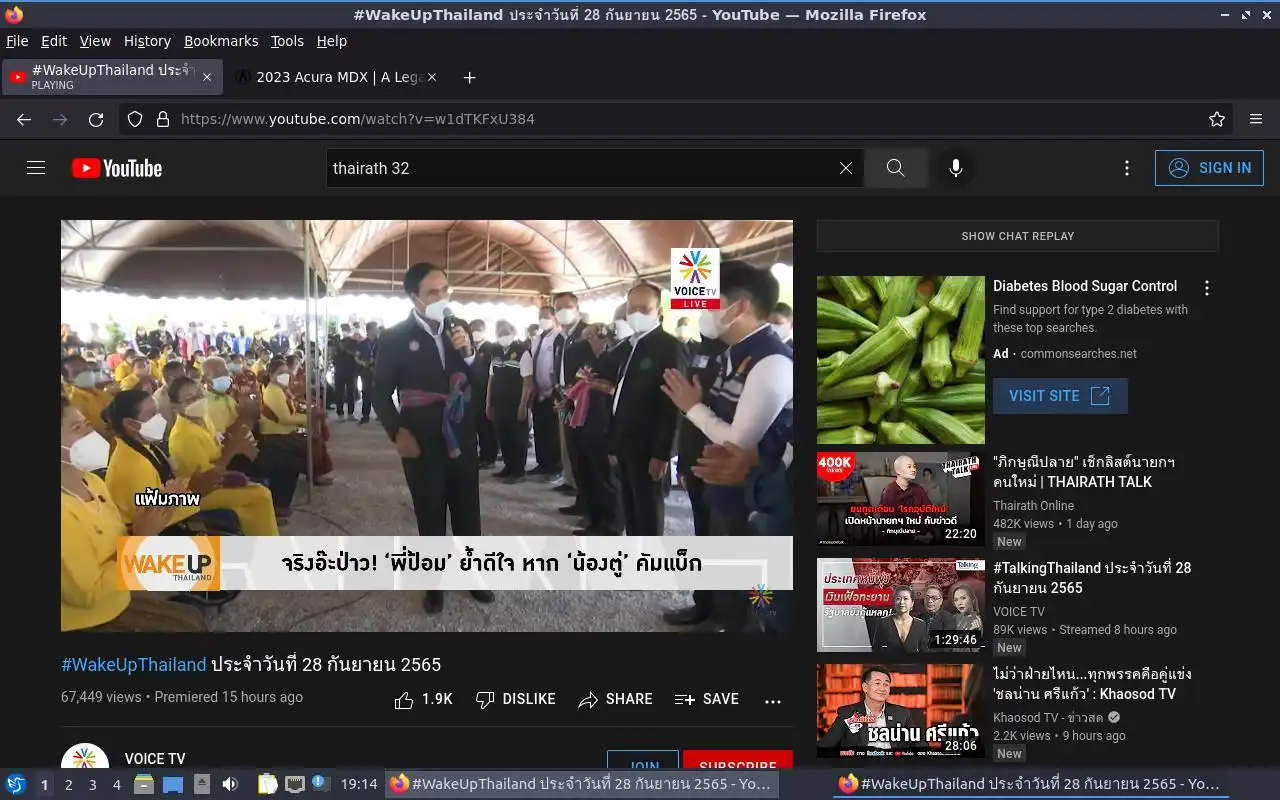1280x800 pixels.
Task: Switch to the 2023 Acura MDX tab
Action: click(338, 77)
